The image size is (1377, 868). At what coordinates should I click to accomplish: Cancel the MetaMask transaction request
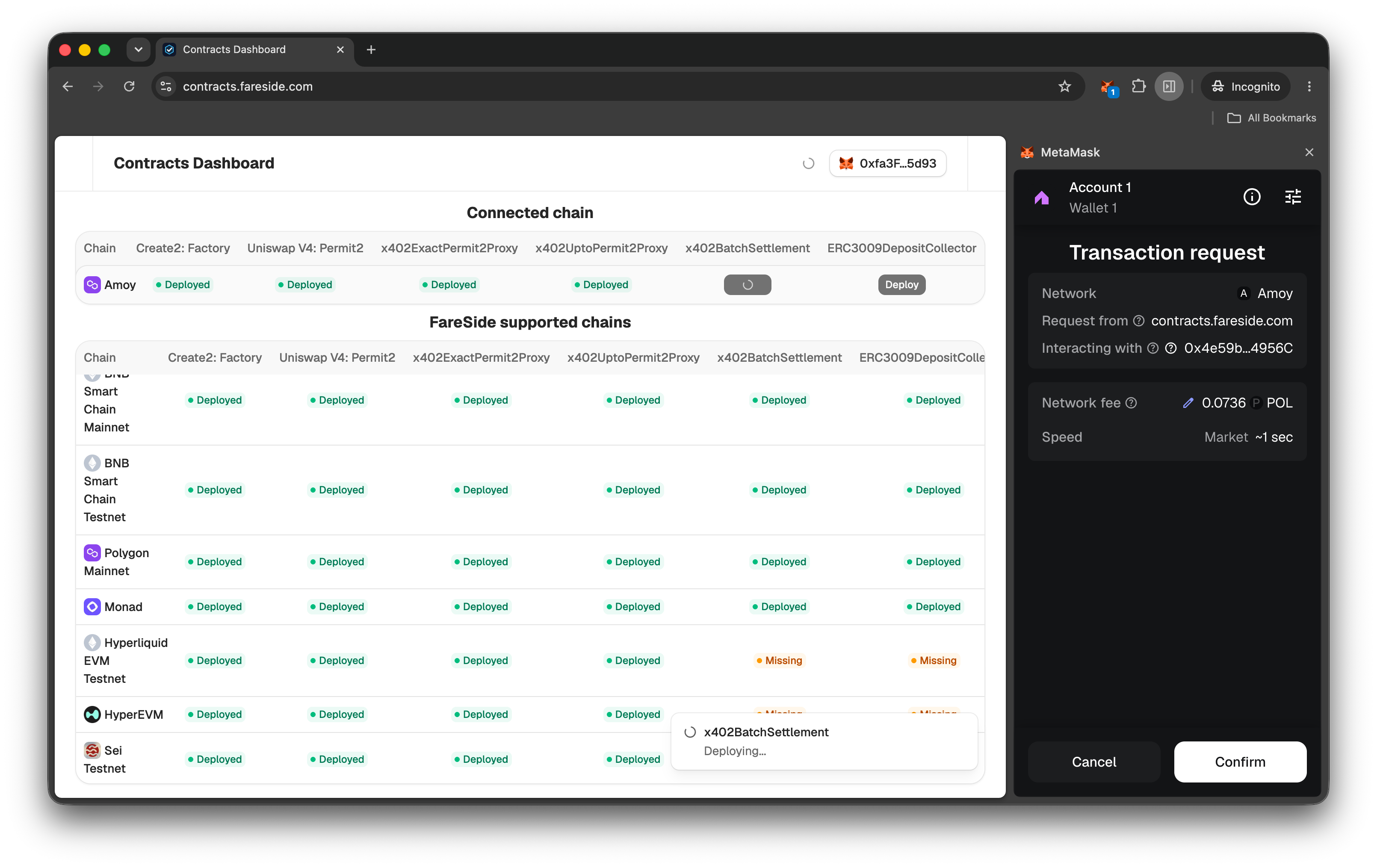pyautogui.click(x=1093, y=762)
